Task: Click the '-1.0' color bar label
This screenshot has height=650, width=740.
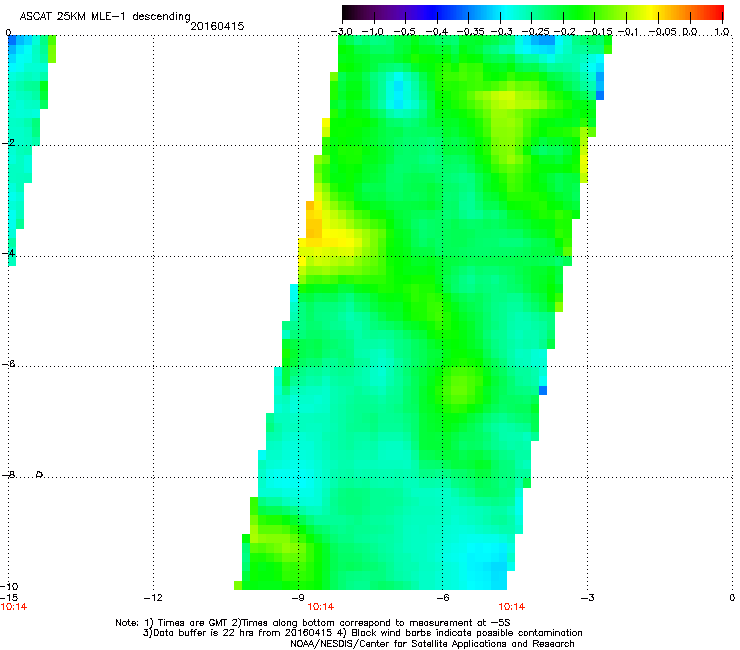Action: (373, 32)
